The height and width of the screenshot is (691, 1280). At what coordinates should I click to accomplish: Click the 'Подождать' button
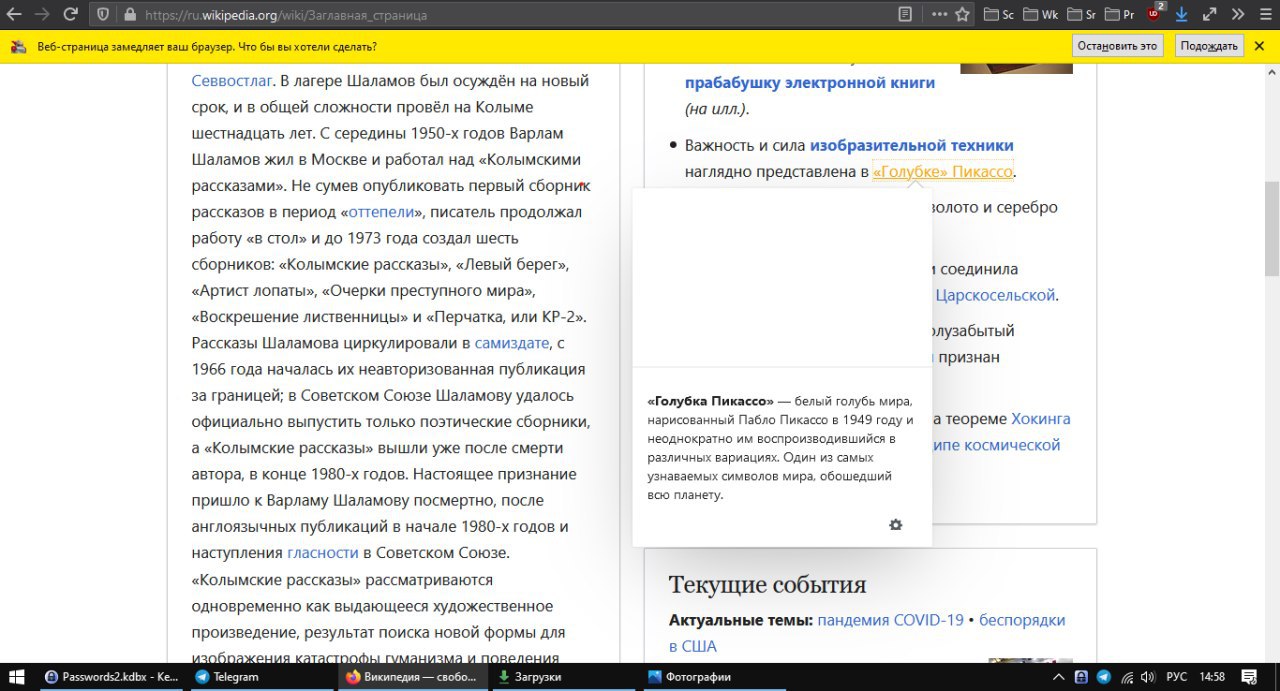point(1208,46)
